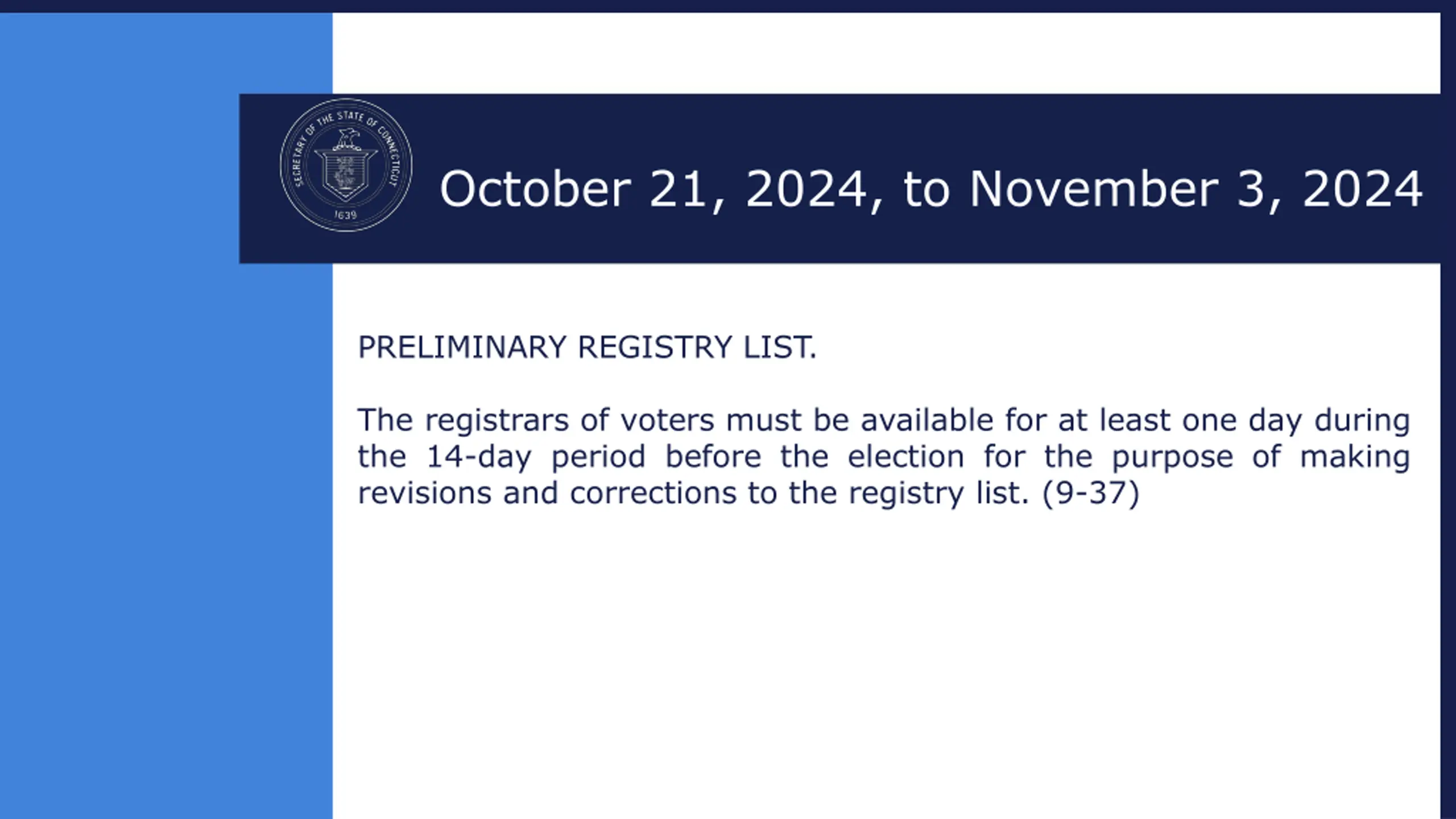Click the dark navy strip along the top edge
Screen dimensions: 1456x819
728,6
